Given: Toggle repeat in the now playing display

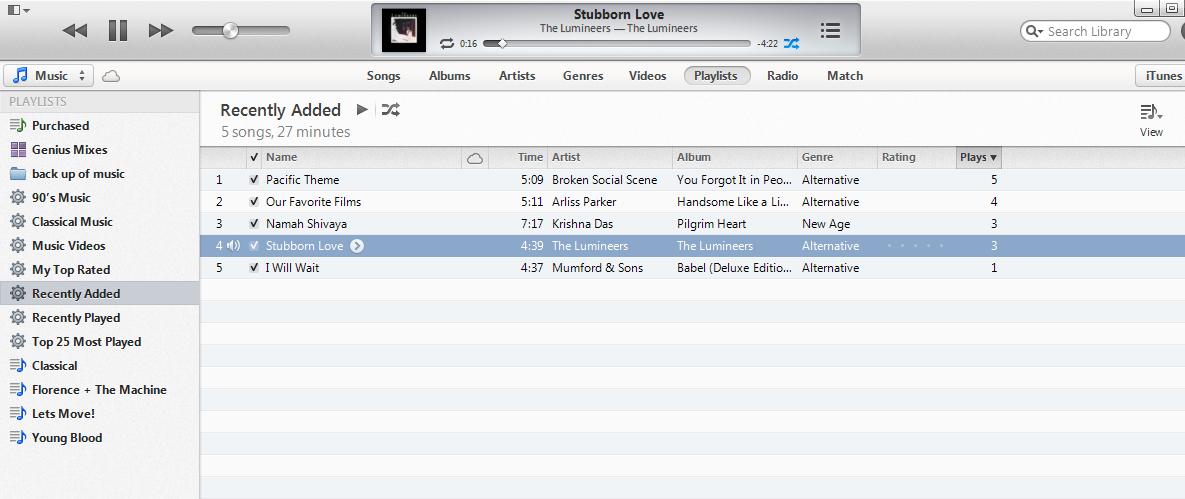Looking at the screenshot, I should tap(446, 44).
